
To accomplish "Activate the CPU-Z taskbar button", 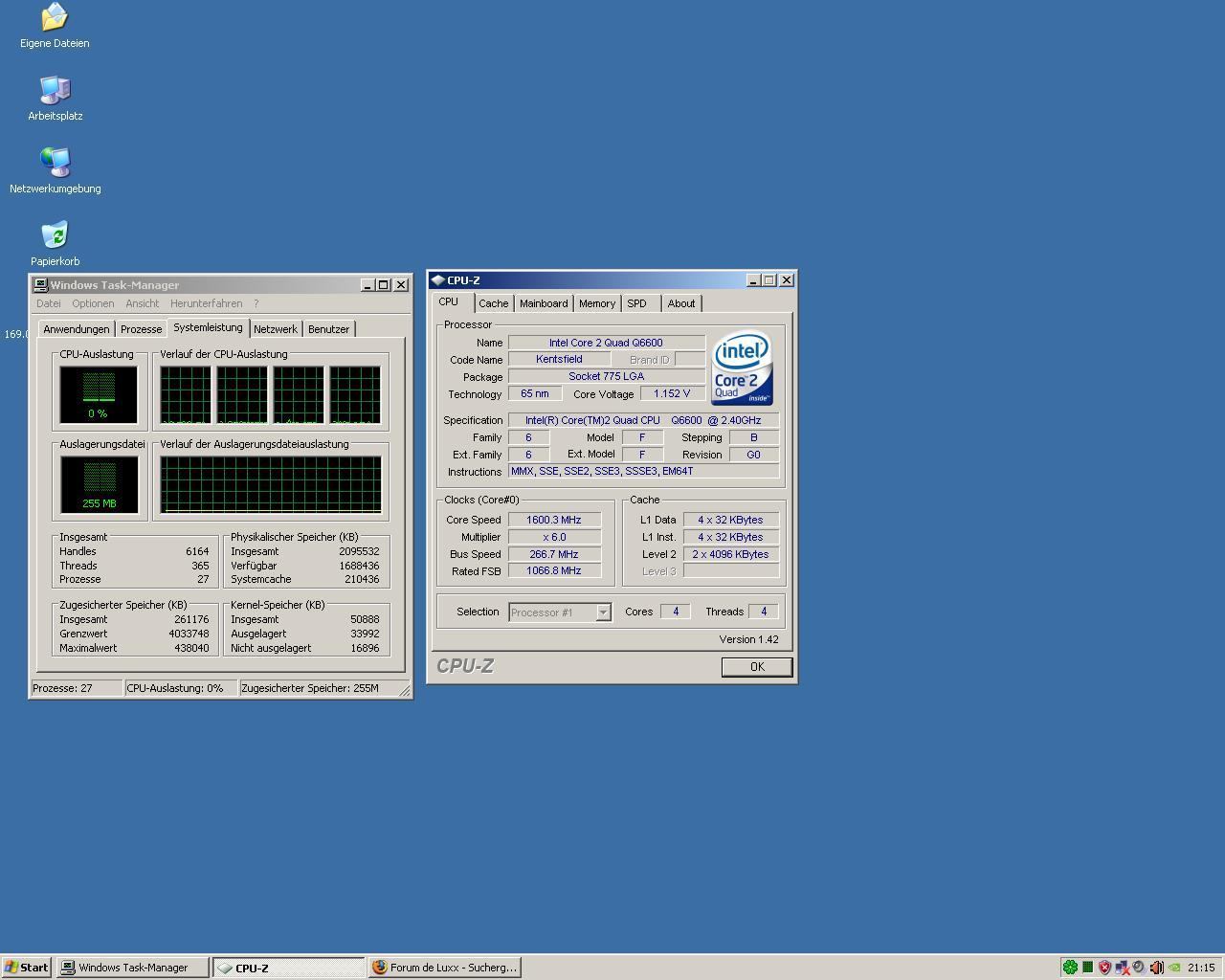I will (x=288, y=968).
